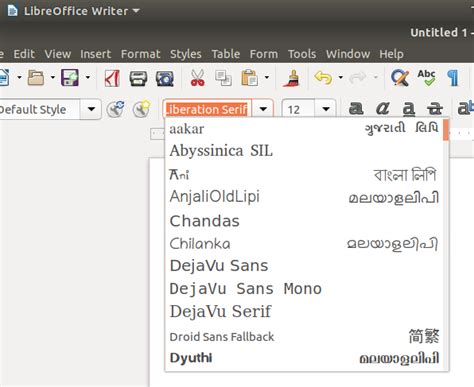Toggle underline formatting

pos(409,109)
